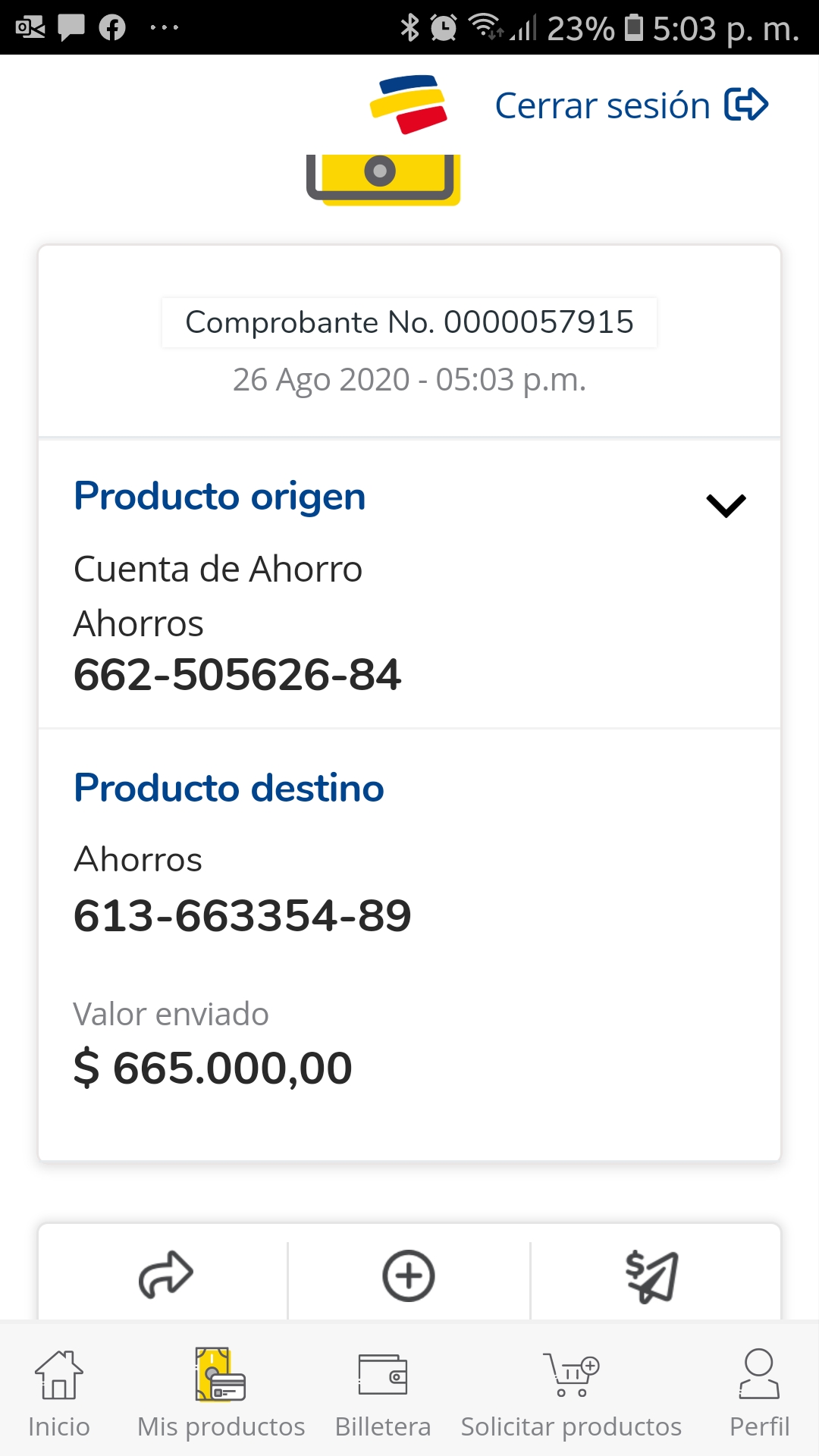Tap the yellow wallet illustration
The image size is (819, 1456).
coord(383,179)
